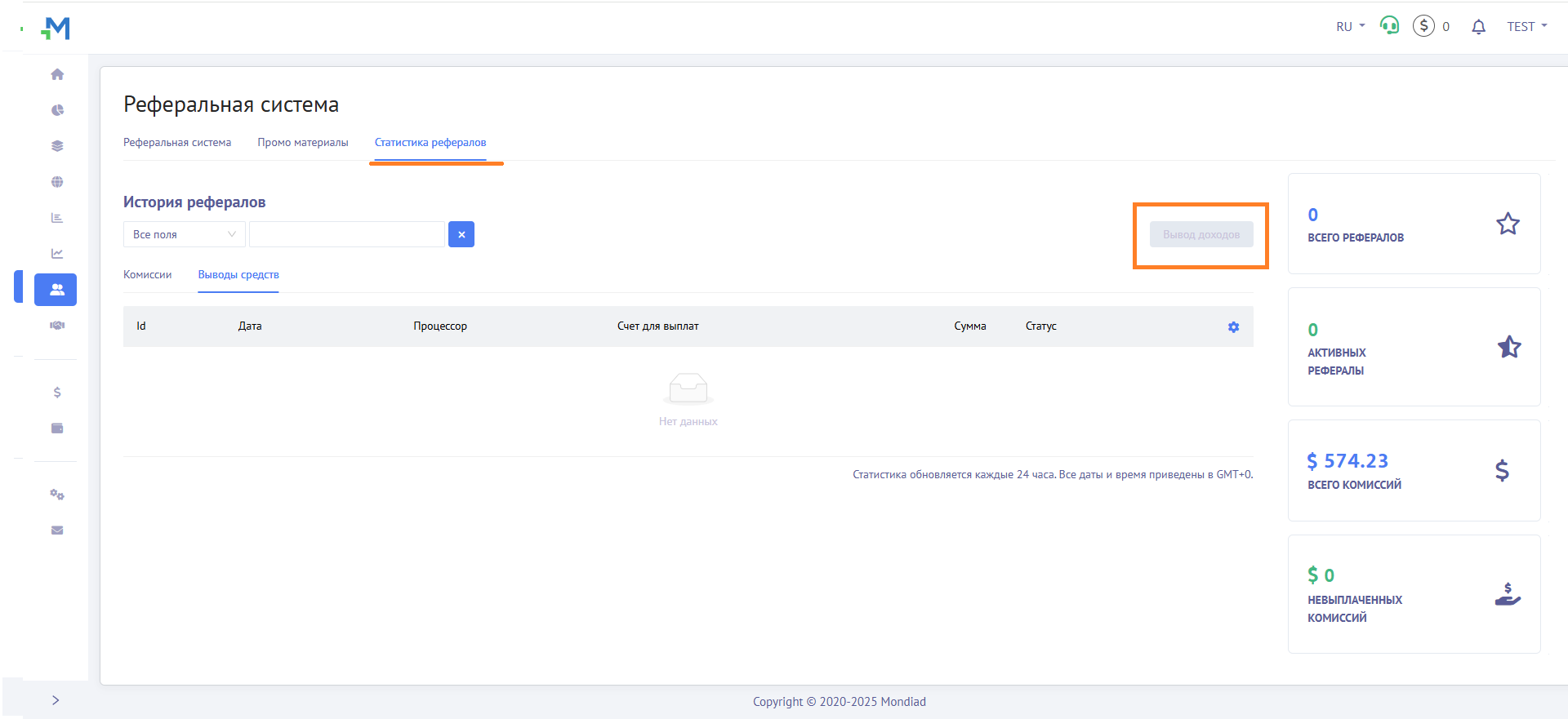Click the envelope mail sidebar icon
Image resolution: width=1568 pixels, height=719 pixels.
tap(57, 530)
